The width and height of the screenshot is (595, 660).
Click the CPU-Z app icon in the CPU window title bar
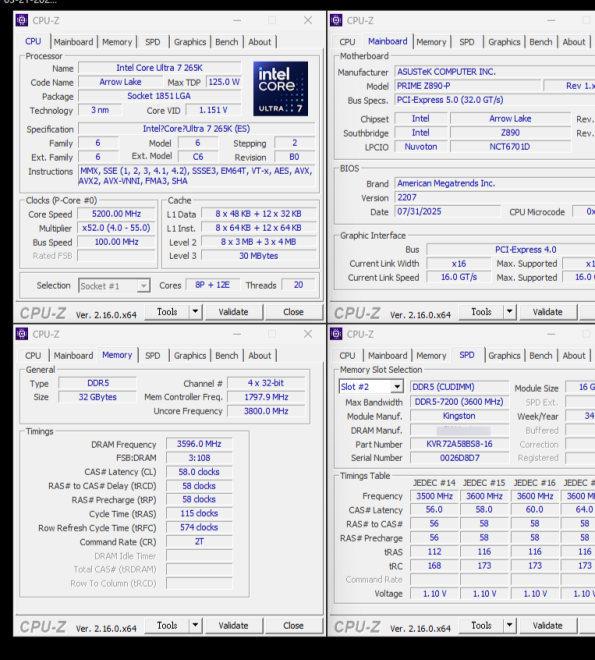22,20
